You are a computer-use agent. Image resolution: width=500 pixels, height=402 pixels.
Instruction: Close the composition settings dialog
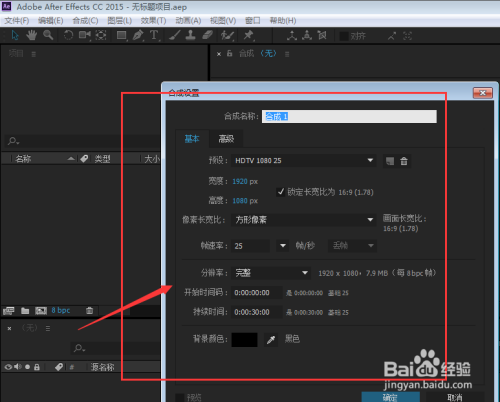(482, 93)
